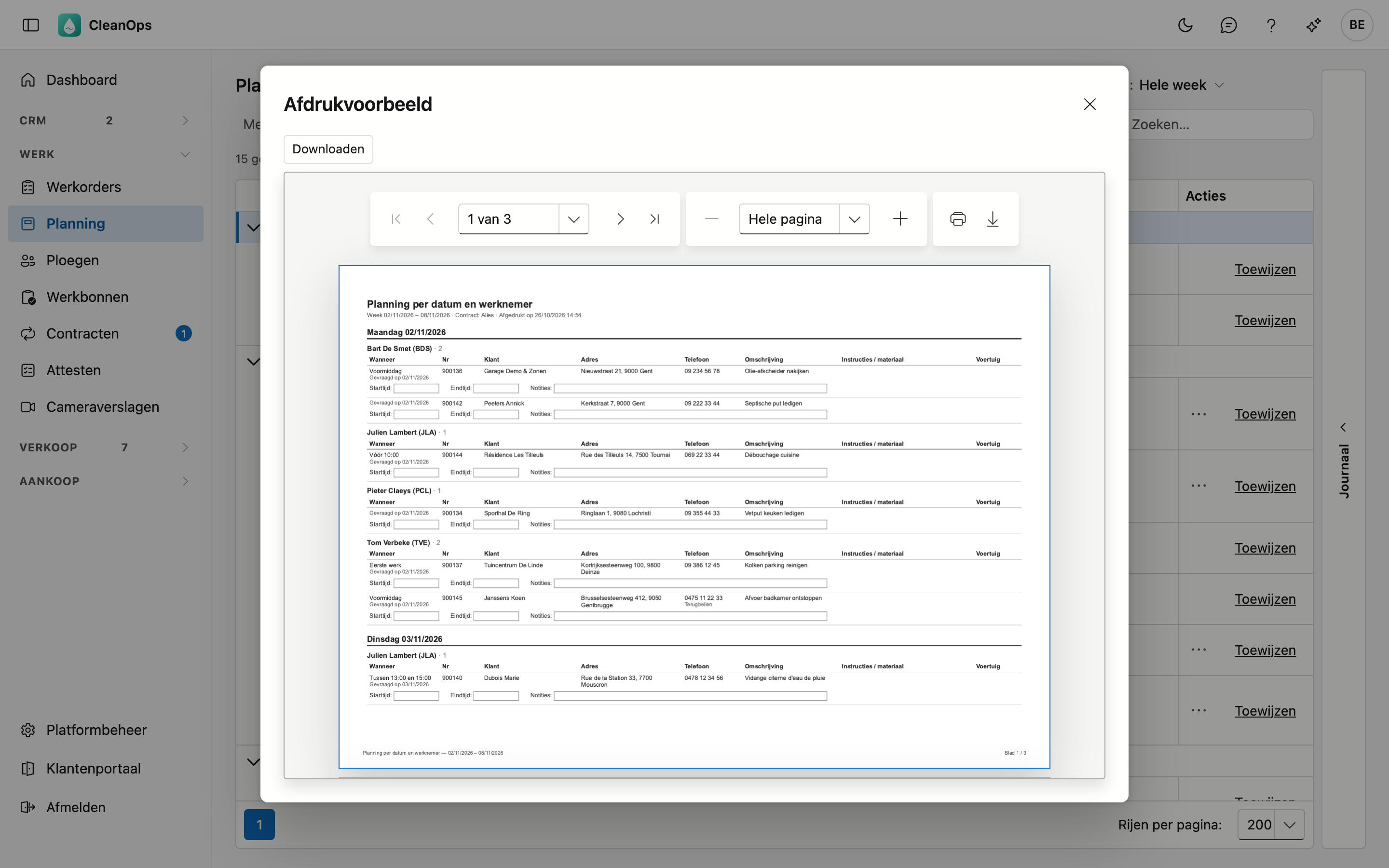Go to first page of preview
The height and width of the screenshot is (868, 1389).
click(x=396, y=219)
